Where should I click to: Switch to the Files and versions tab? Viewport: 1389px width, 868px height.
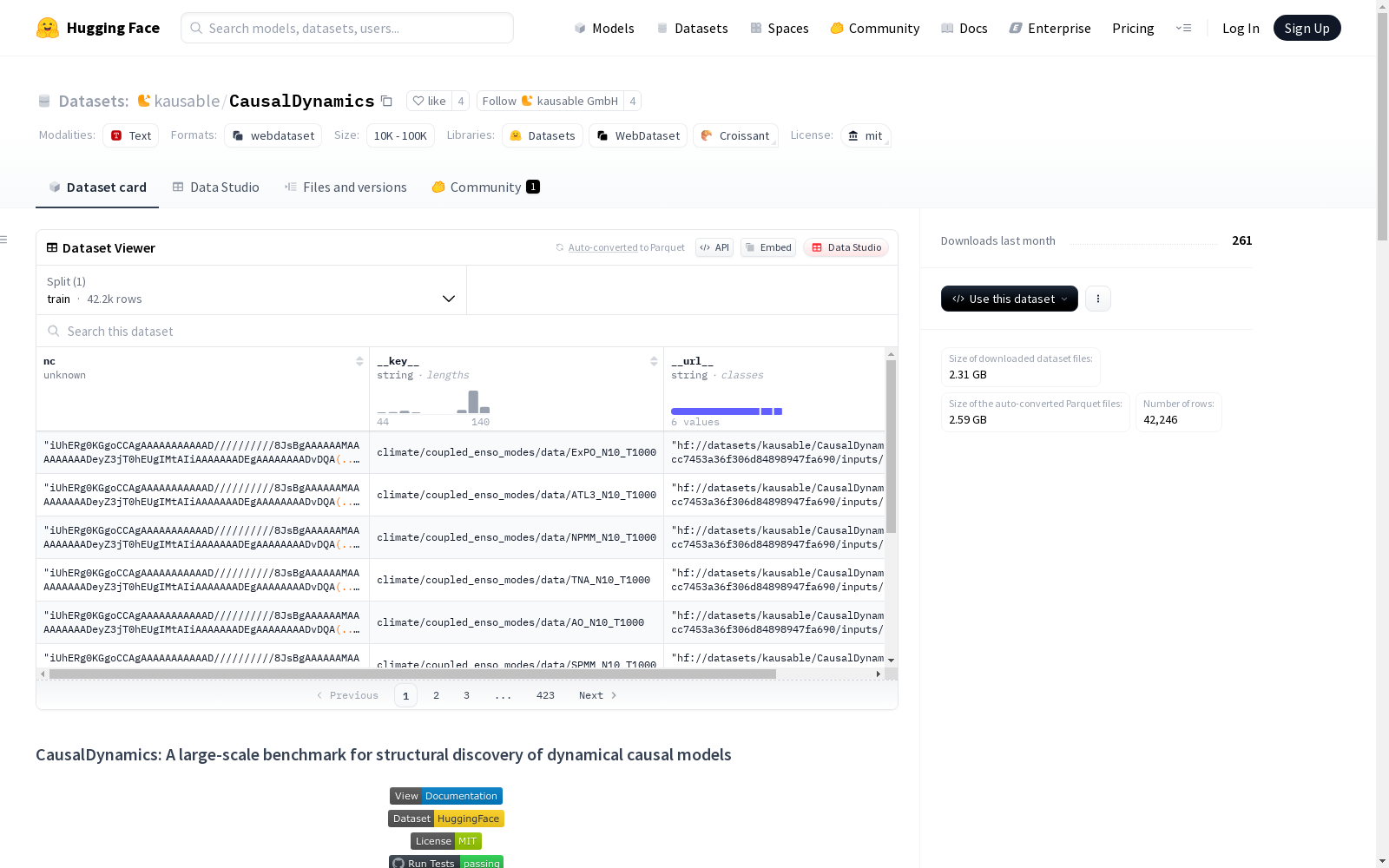point(346,187)
